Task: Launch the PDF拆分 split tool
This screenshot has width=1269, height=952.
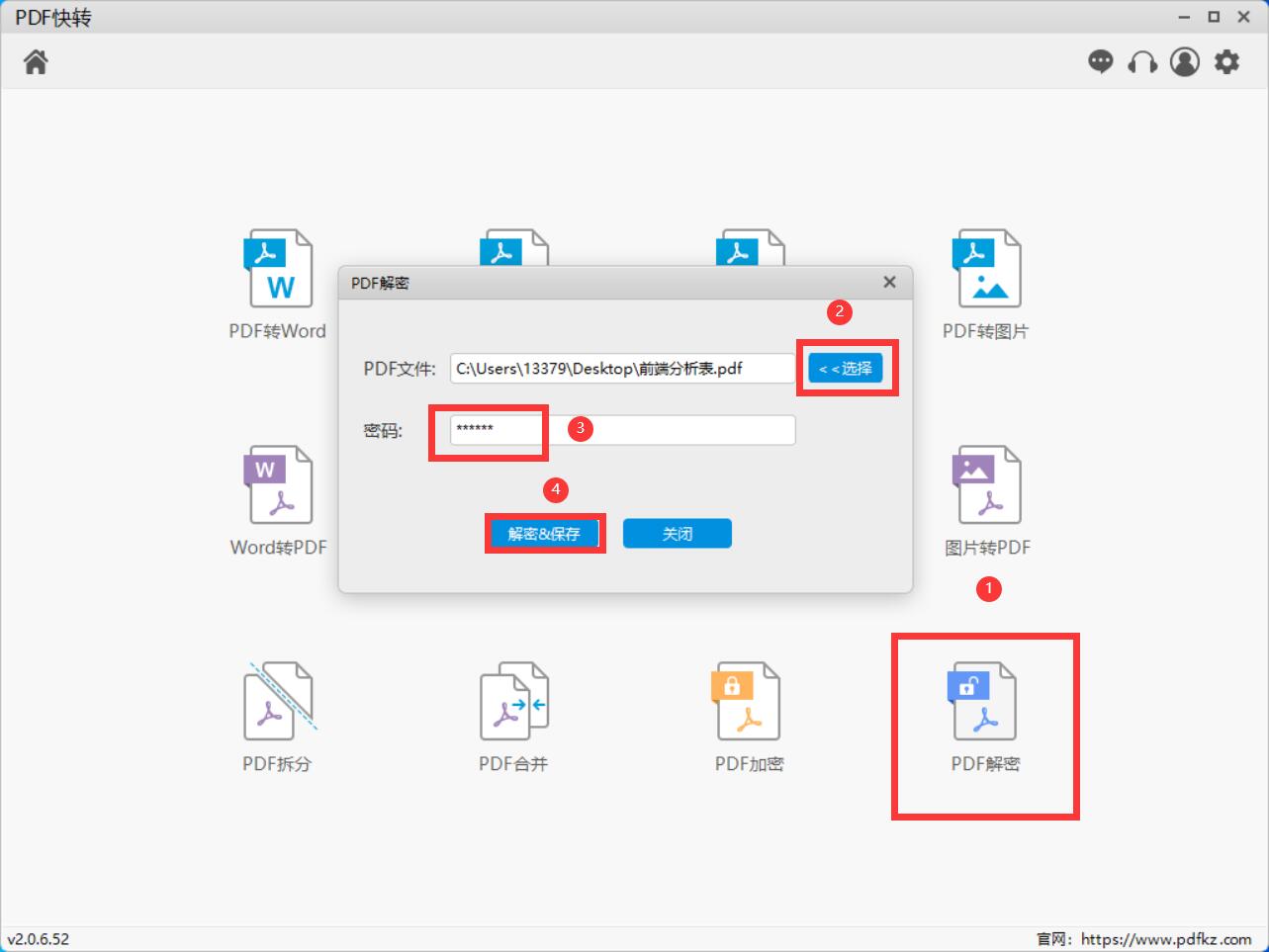Action: pos(278,715)
